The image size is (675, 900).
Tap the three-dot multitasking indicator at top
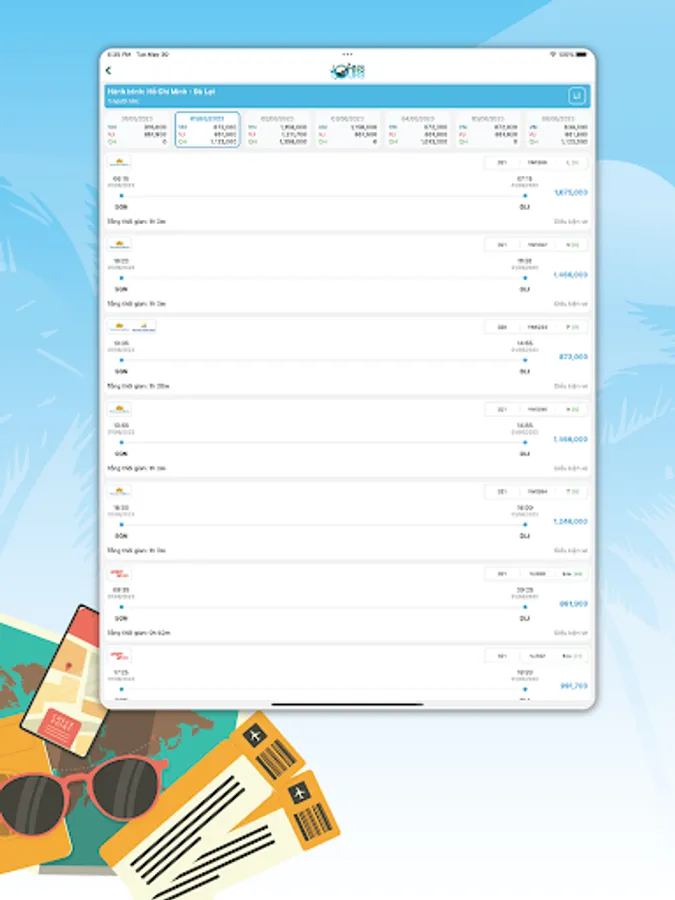[347, 55]
